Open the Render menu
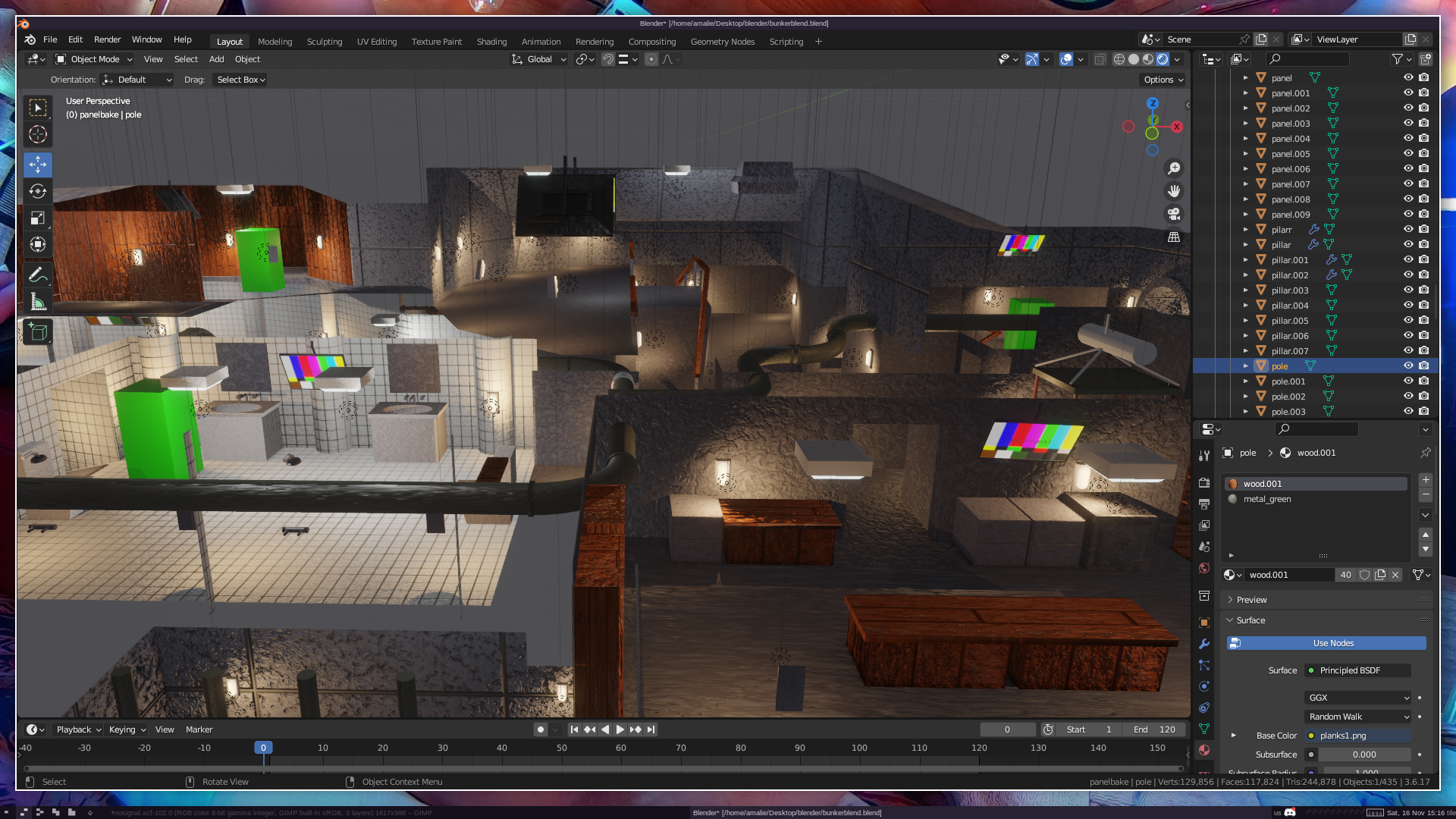 [107, 39]
